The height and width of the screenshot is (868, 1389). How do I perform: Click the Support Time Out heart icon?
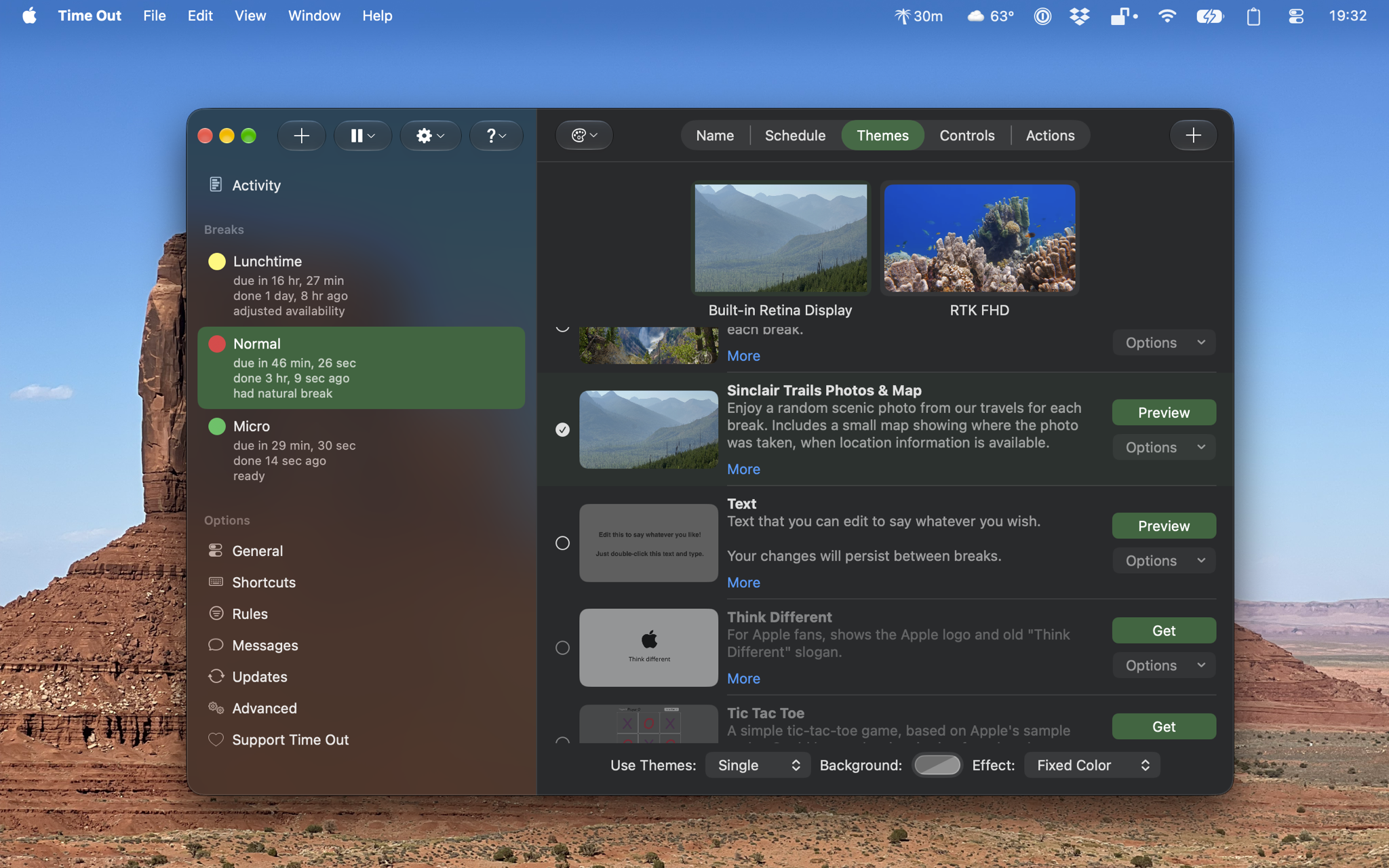[x=216, y=739]
